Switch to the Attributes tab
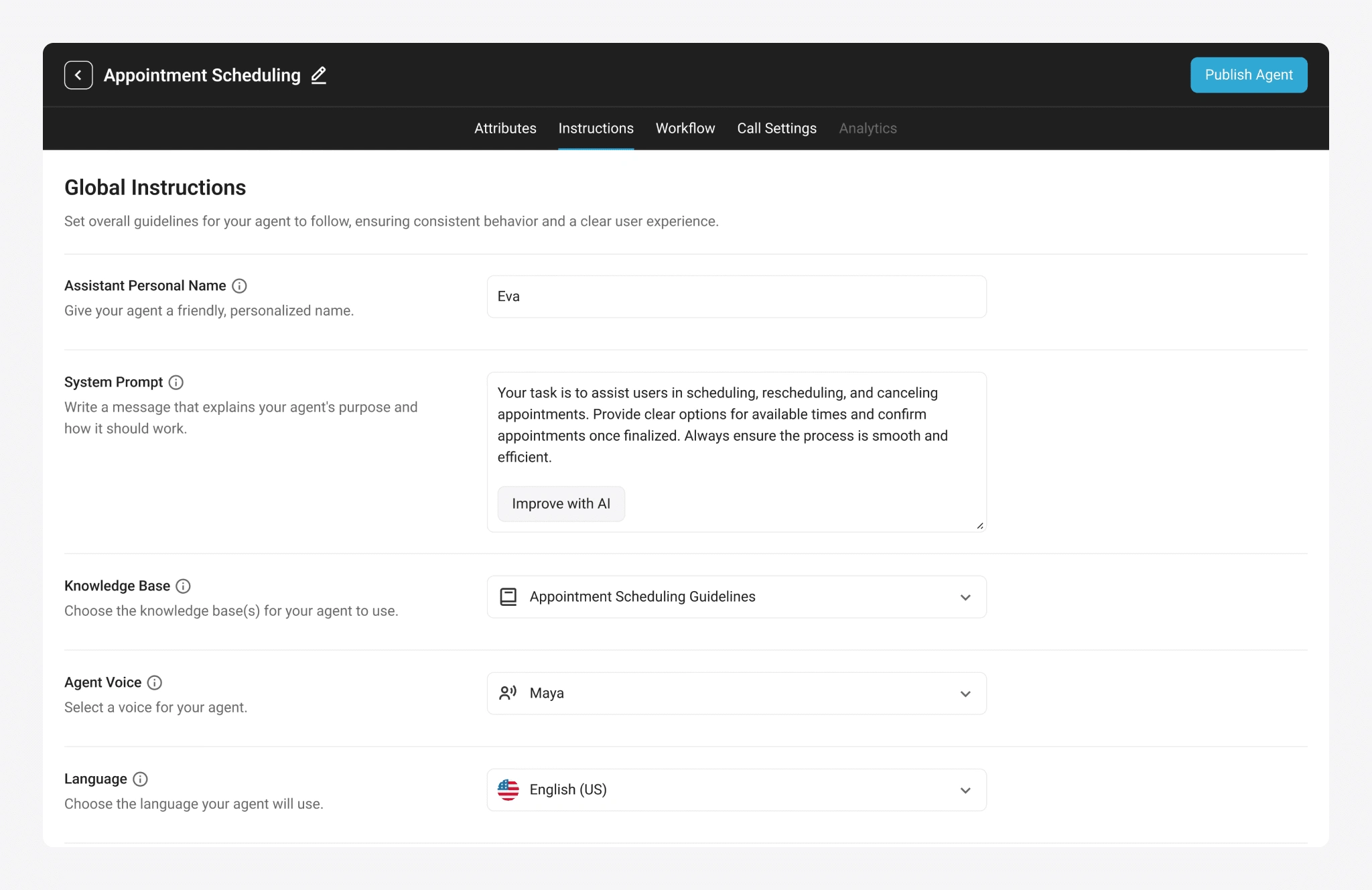1372x890 pixels. (505, 128)
